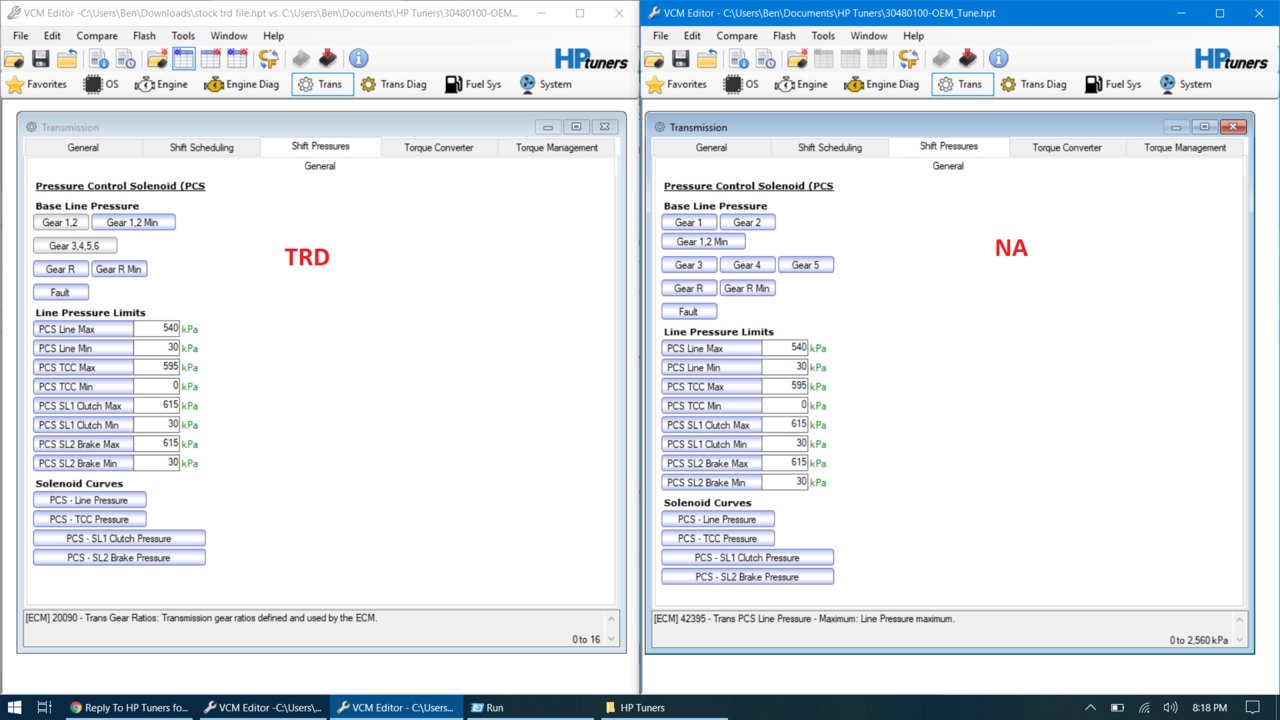Open Favorites star in left TRD window
The image size is (1280, 720).
tap(36, 84)
